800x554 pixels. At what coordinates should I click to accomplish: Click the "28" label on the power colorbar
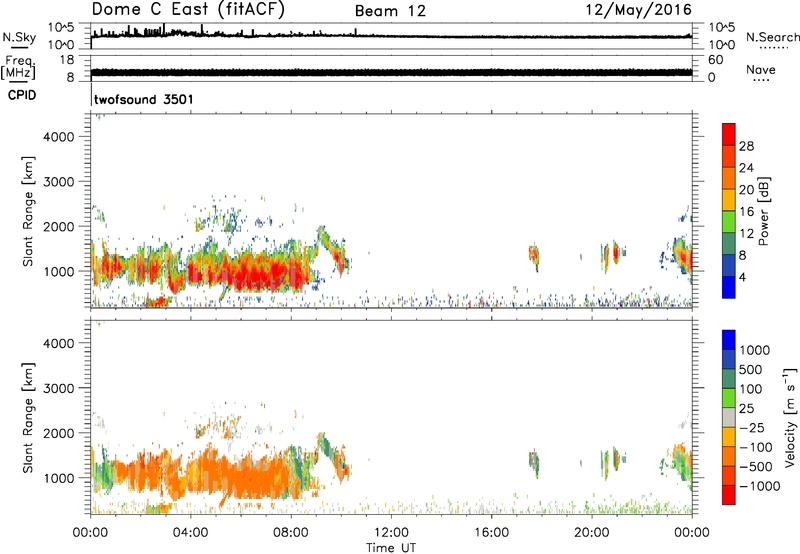(746, 146)
